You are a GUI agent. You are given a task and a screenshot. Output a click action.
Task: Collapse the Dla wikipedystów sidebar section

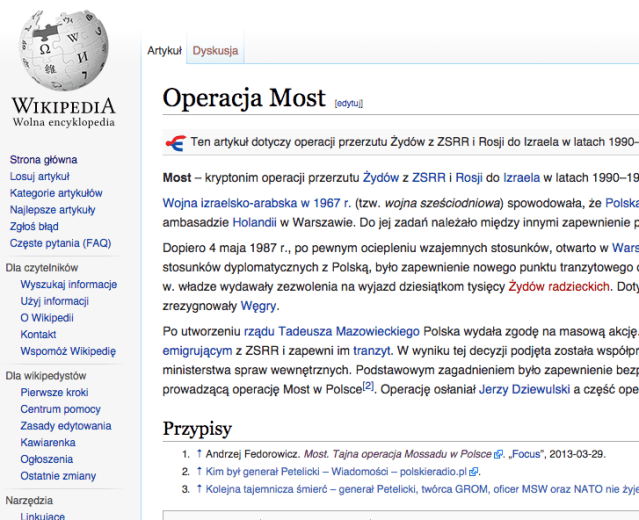click(x=45, y=376)
